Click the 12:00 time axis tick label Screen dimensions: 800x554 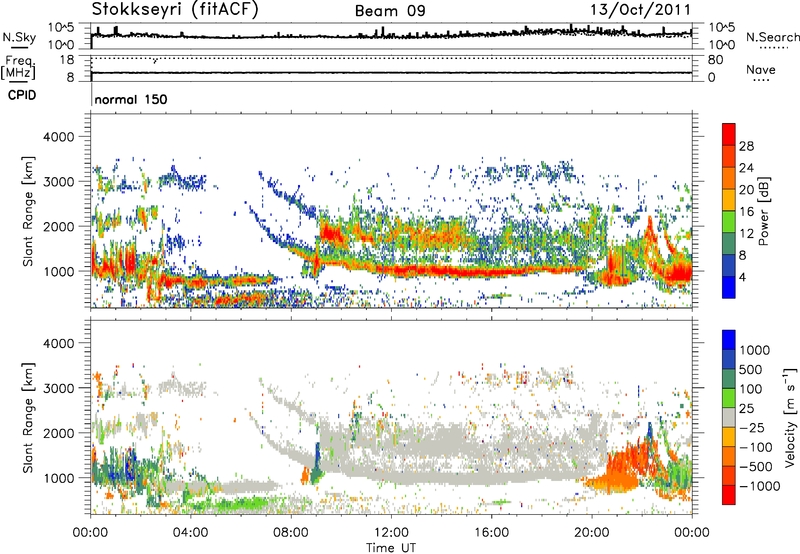pos(391,533)
